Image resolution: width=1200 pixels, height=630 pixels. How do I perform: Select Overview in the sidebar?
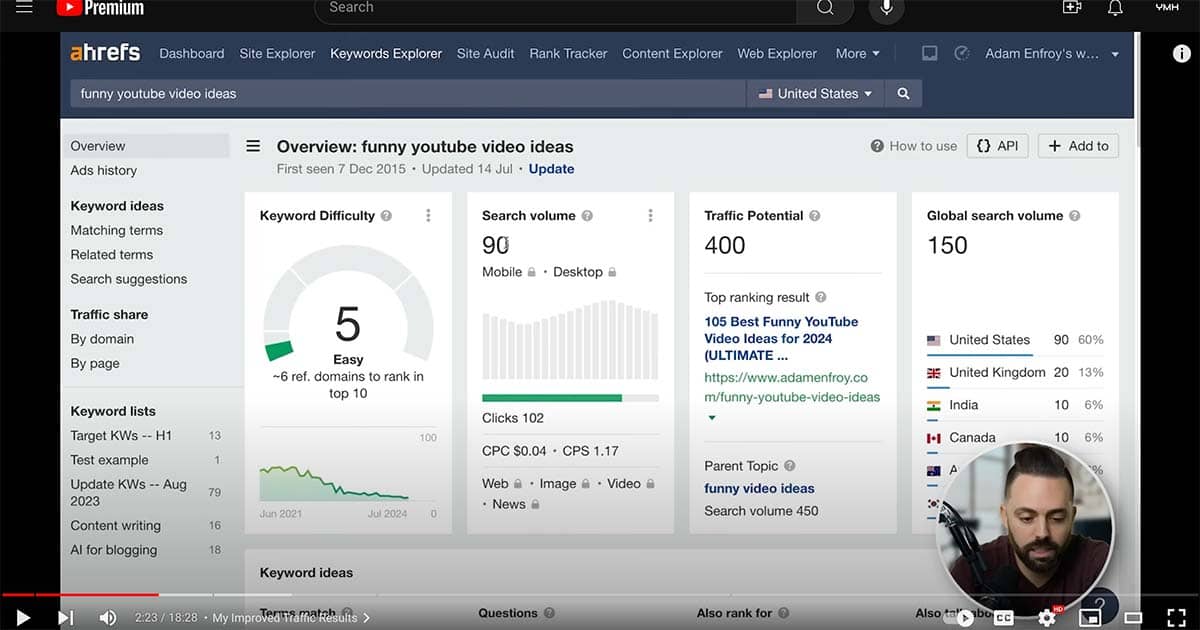146,146
